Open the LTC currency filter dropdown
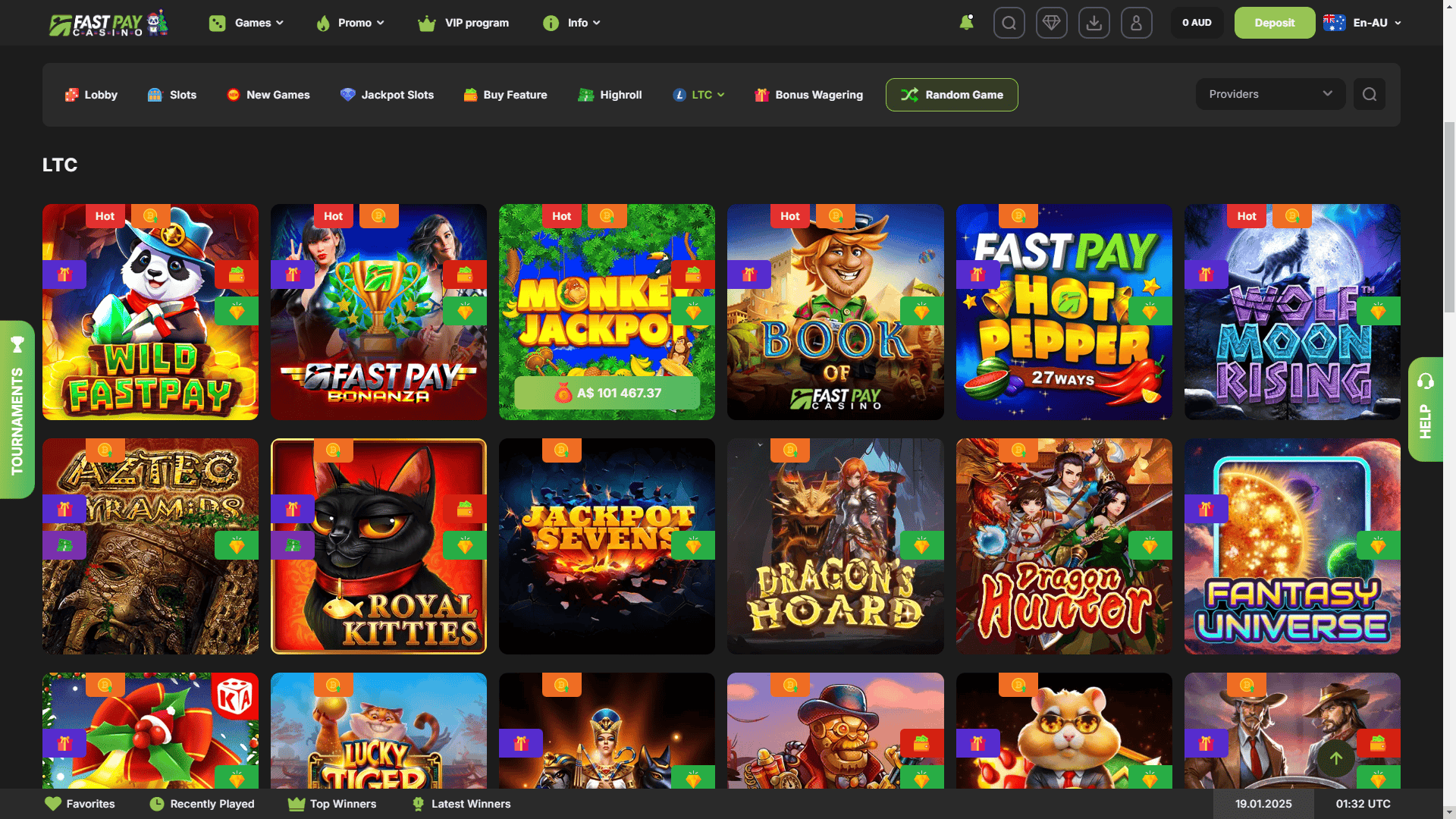 tap(698, 95)
